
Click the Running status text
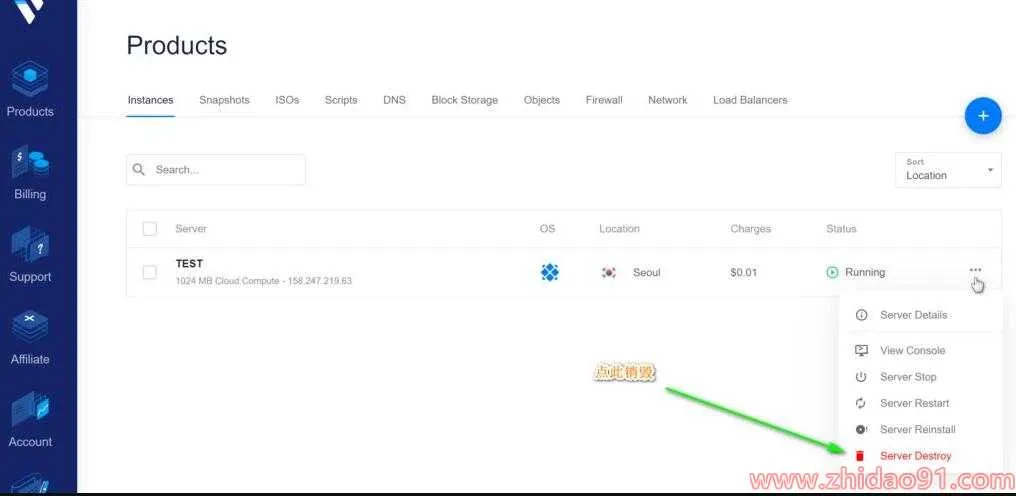point(865,272)
